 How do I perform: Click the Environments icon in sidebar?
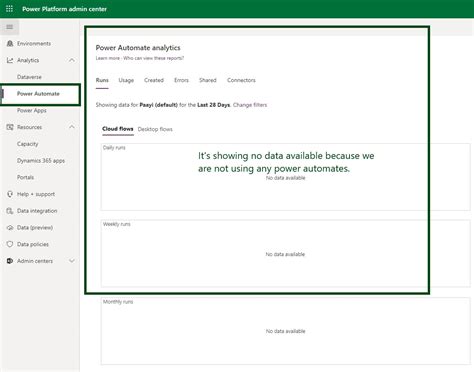pyautogui.click(x=10, y=43)
